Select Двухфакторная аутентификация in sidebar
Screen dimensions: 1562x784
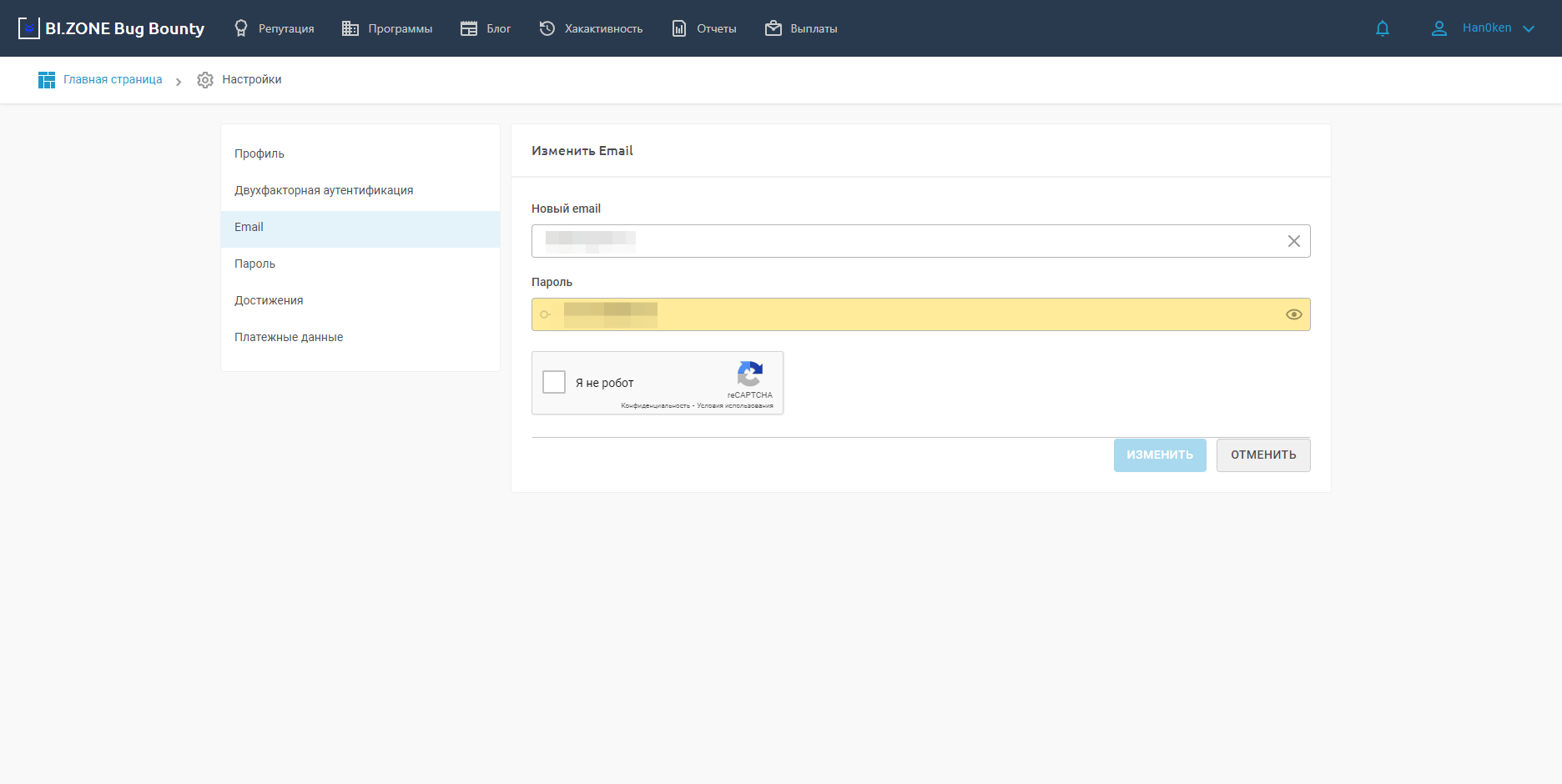(x=324, y=190)
